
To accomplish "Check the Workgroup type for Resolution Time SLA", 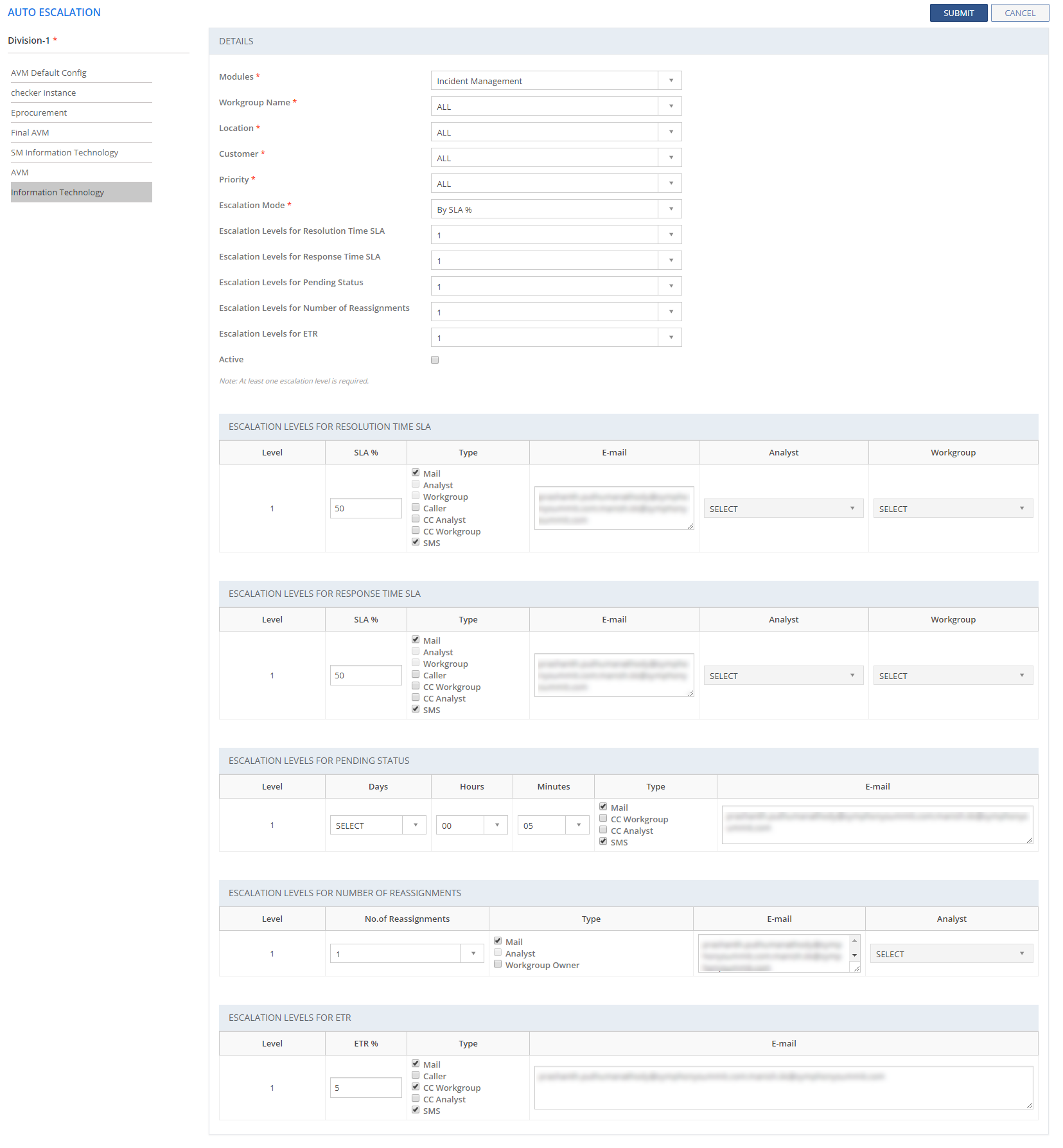I will [x=416, y=495].
